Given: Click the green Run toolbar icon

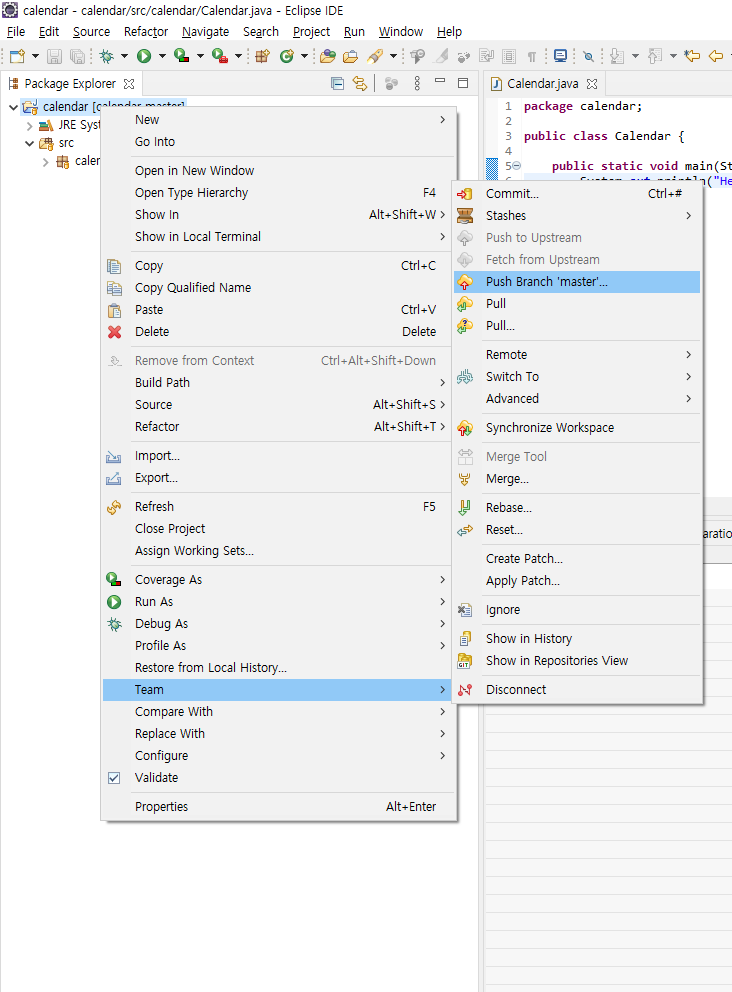Looking at the screenshot, I should tap(144, 56).
